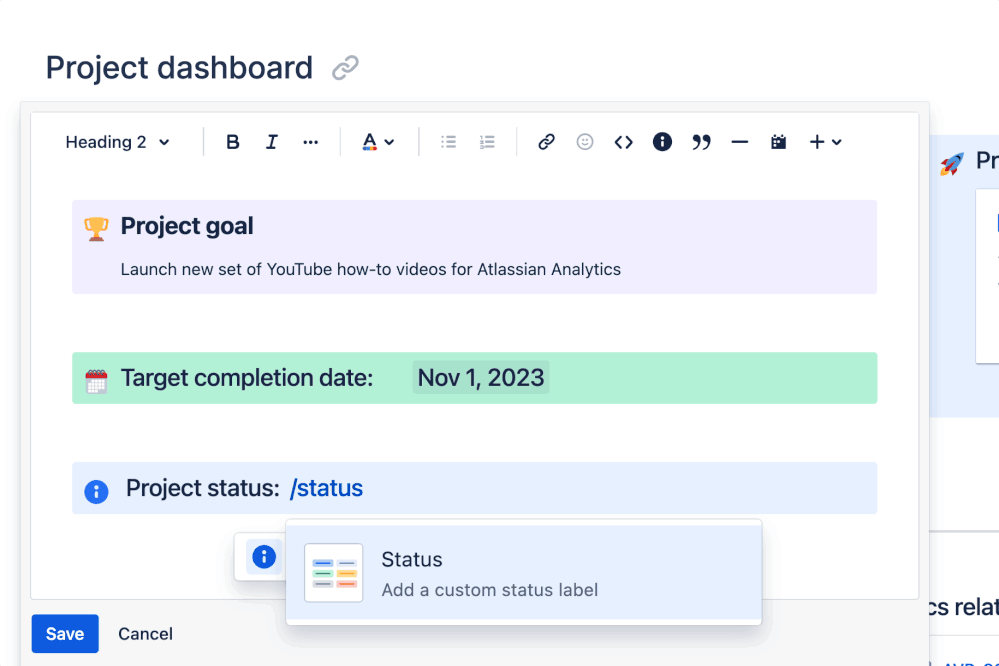The image size is (999, 666).
Task: Insert a block quote
Action: (x=701, y=141)
